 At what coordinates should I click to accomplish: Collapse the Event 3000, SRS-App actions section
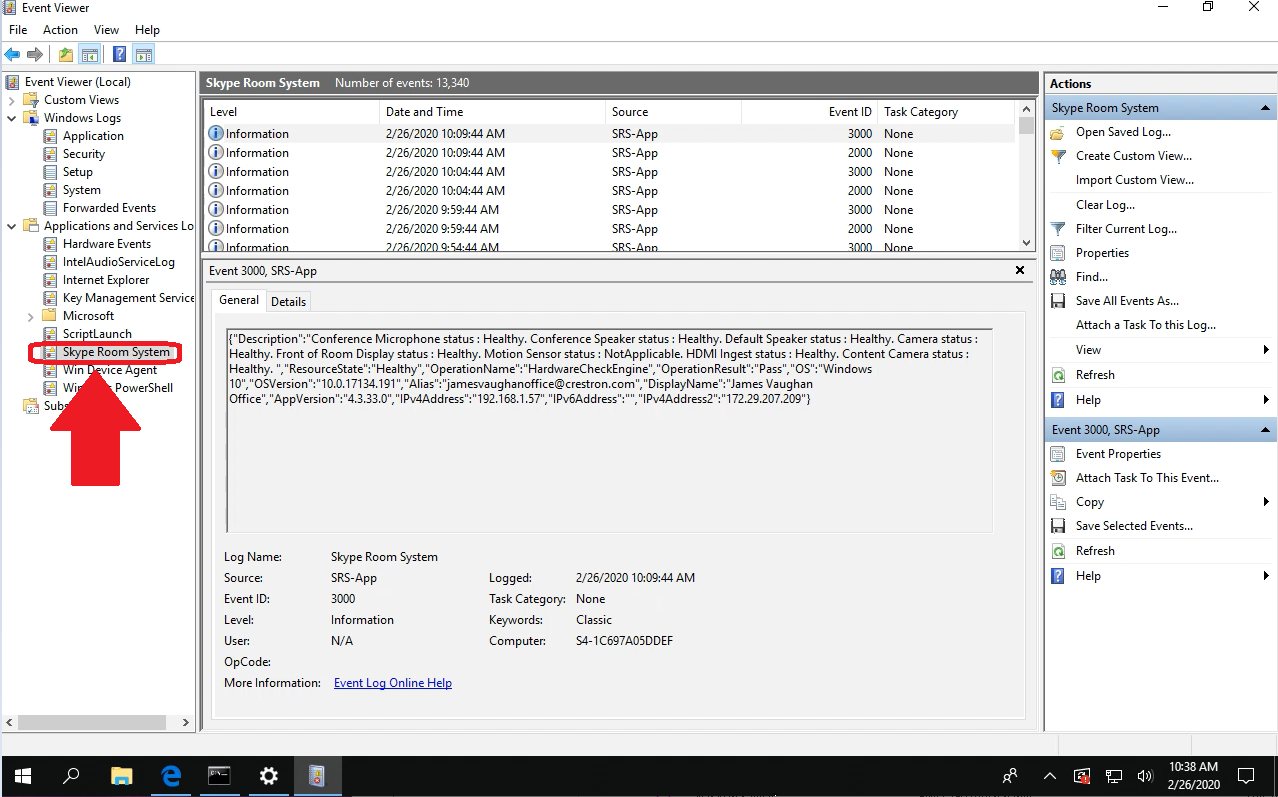1266,430
